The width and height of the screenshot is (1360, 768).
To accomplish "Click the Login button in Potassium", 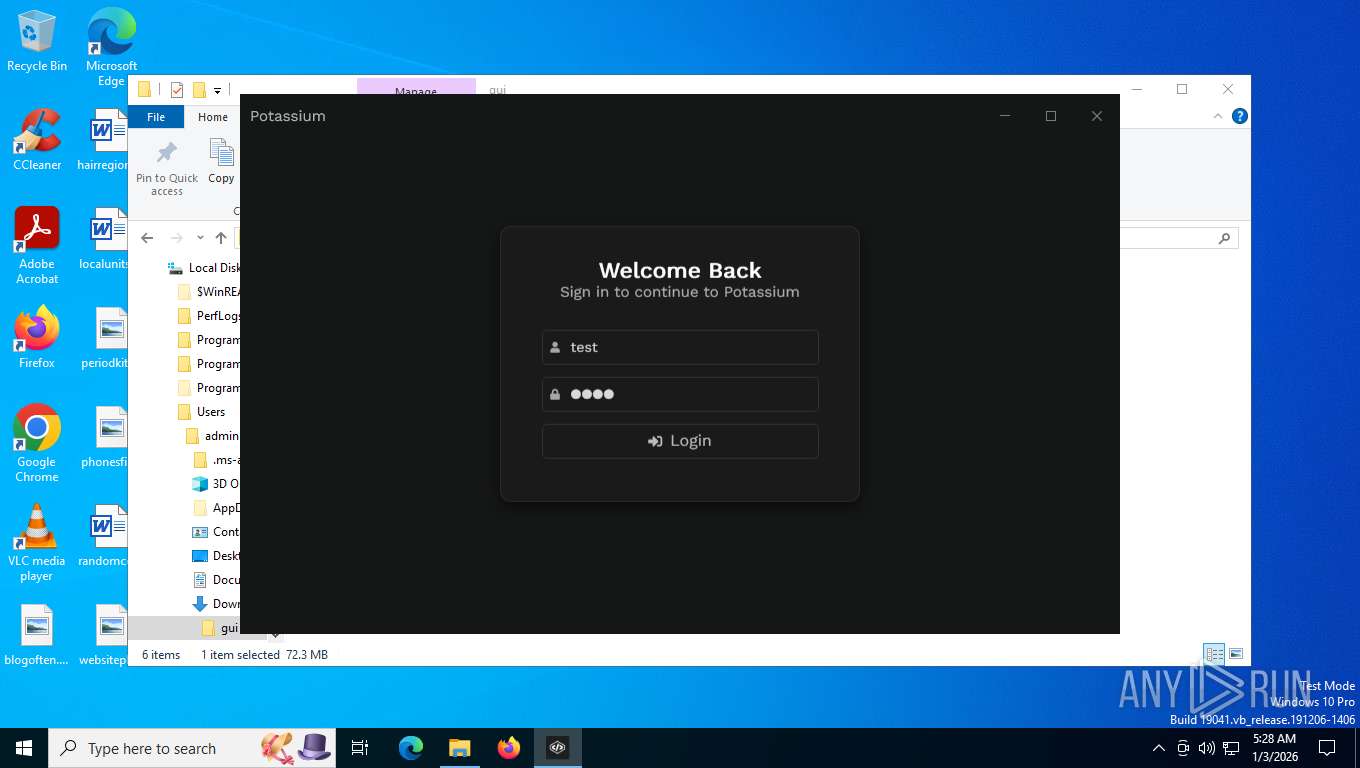I will 680,441.
